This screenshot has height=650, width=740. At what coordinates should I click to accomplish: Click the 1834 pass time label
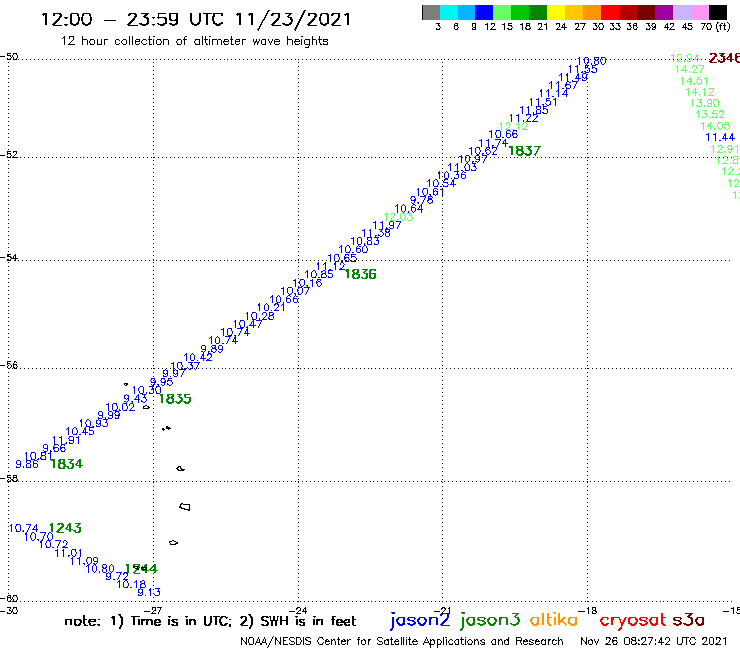(67, 464)
